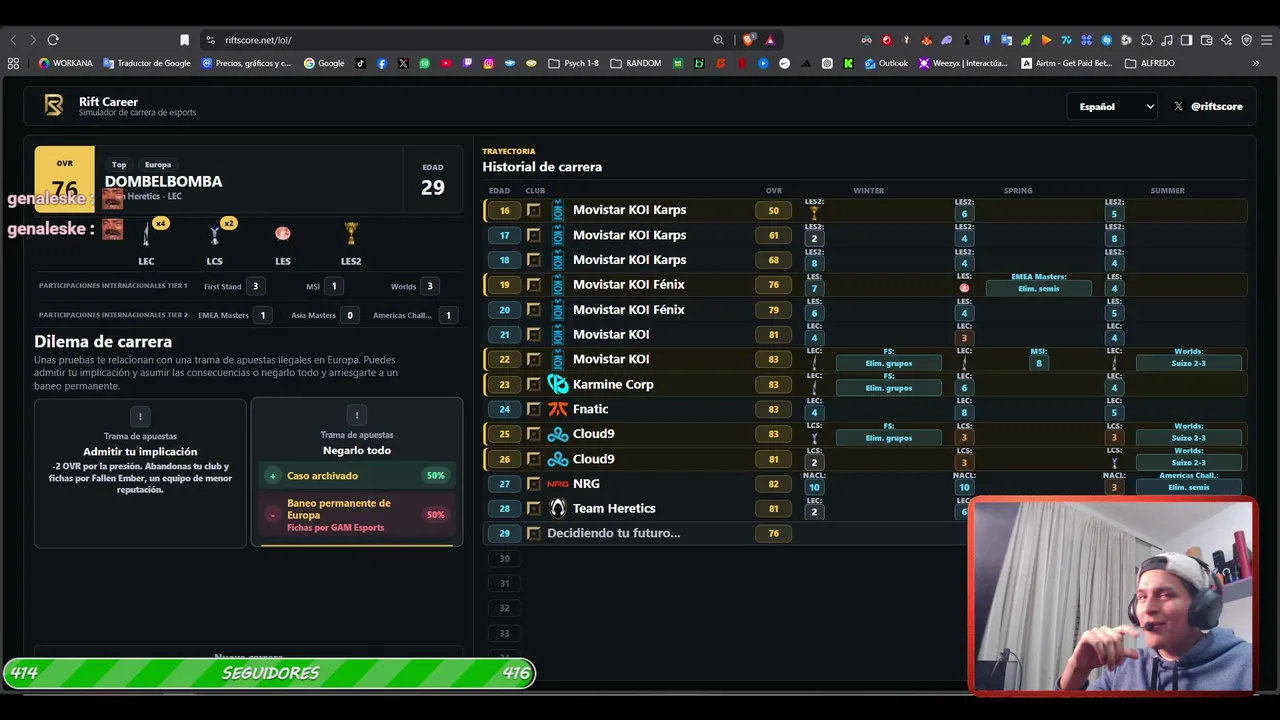Open the Google bookmark
Viewport: 1280px width, 720px height.
coord(323,63)
